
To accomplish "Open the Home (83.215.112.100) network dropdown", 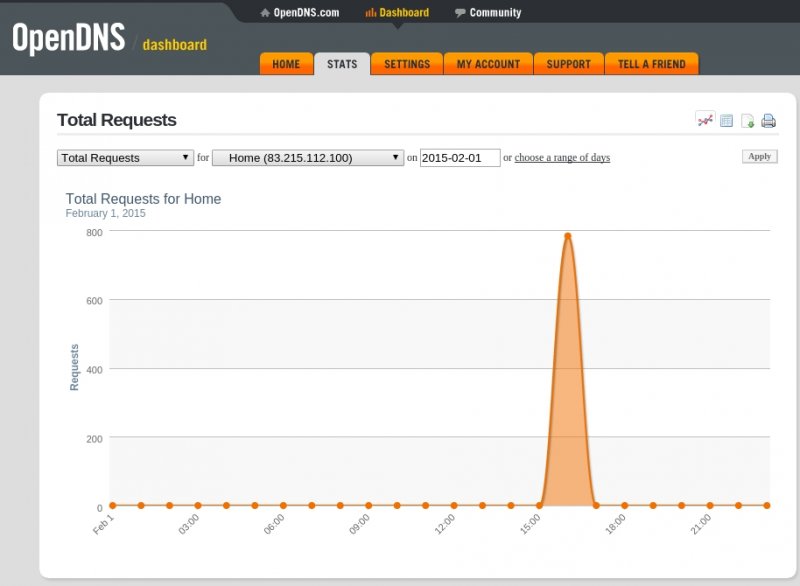I will pos(307,158).
